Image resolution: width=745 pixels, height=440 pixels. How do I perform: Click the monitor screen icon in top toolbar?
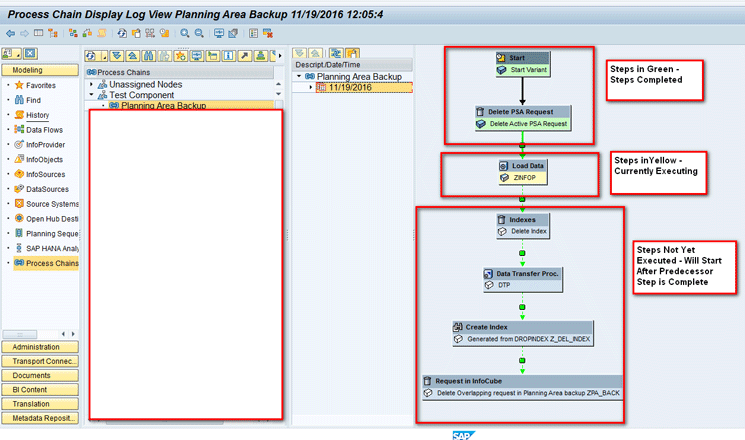pos(219,33)
